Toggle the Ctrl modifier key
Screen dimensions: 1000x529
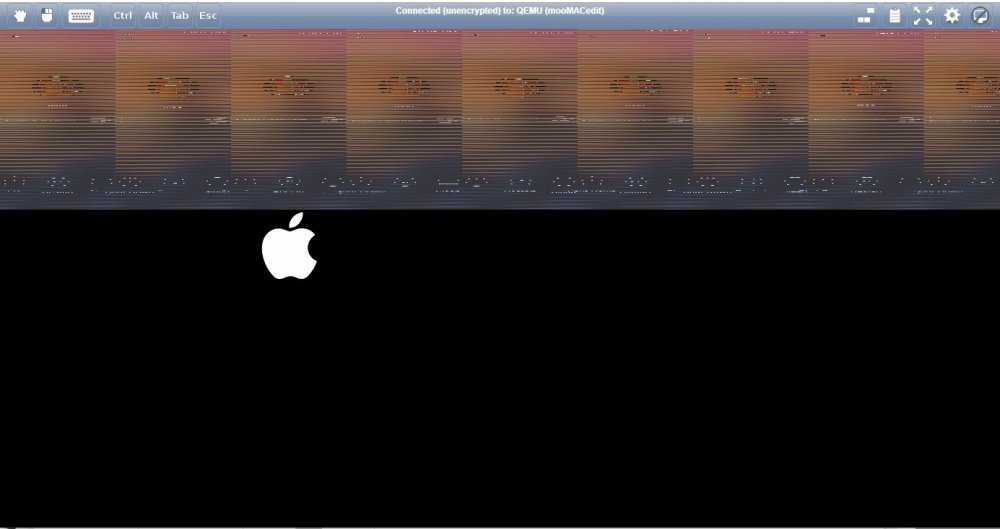123,15
